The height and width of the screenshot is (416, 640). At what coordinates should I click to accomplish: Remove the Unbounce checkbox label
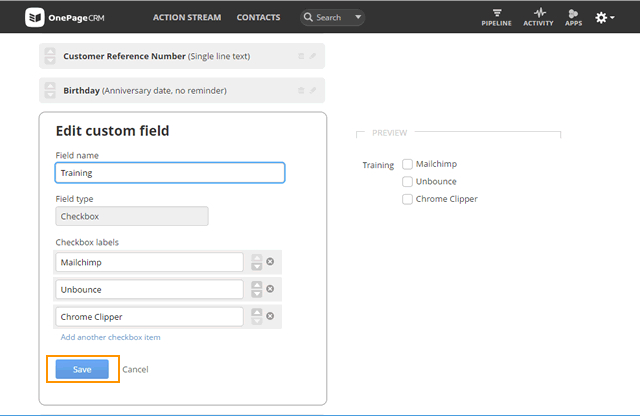point(270,289)
